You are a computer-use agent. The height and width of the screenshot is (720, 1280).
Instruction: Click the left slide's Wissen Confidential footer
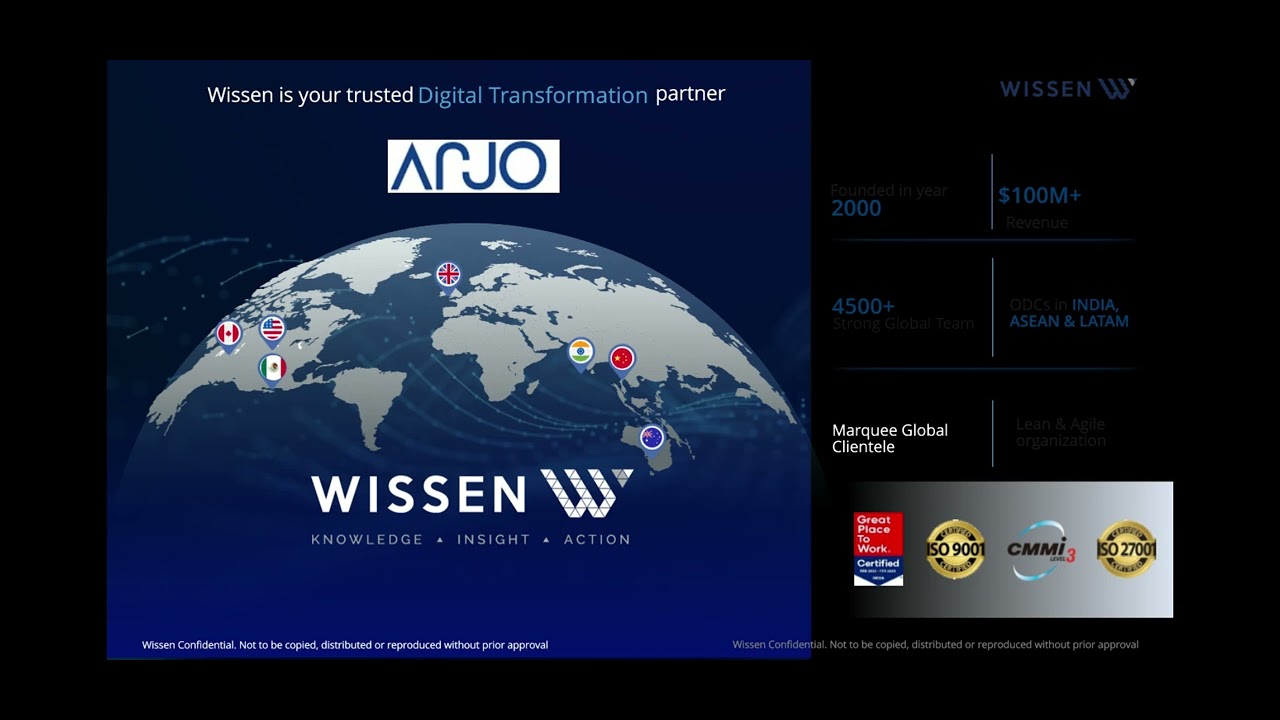tap(345, 645)
